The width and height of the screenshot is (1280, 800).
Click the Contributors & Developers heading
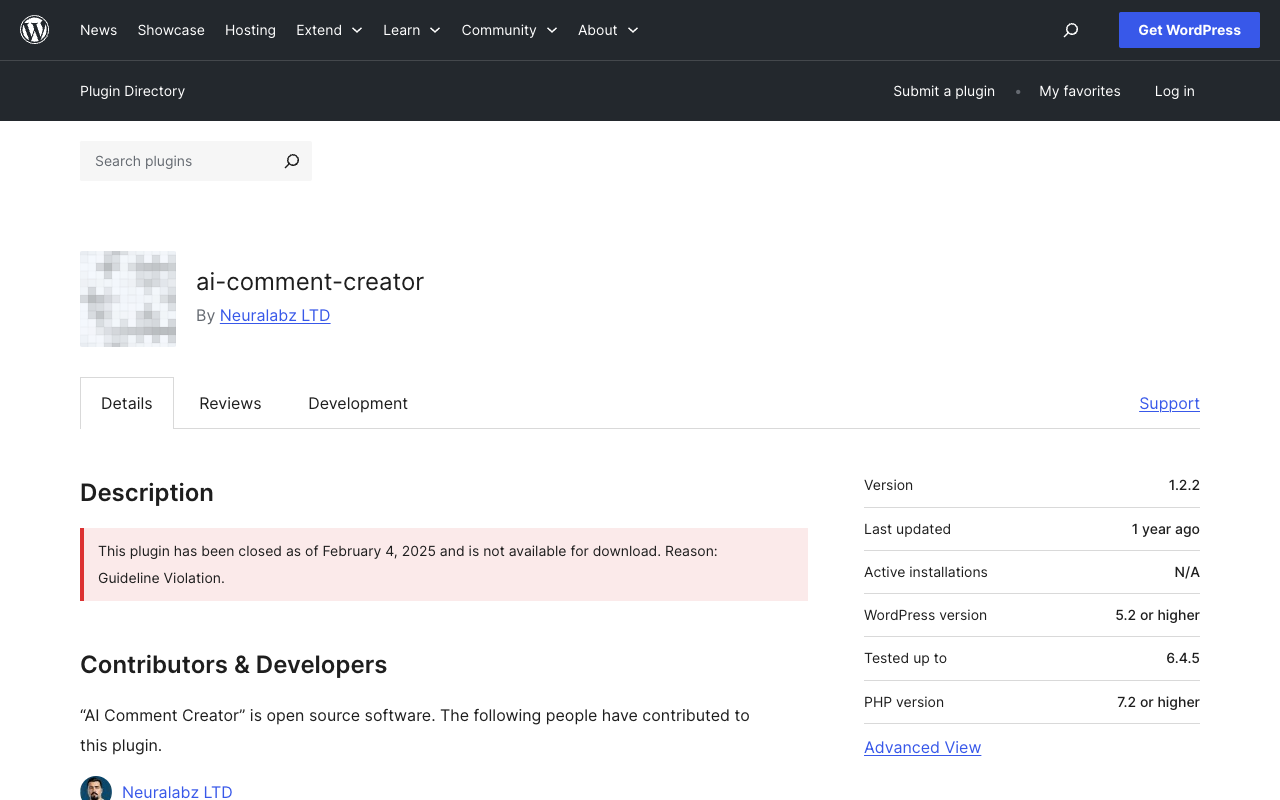click(233, 665)
